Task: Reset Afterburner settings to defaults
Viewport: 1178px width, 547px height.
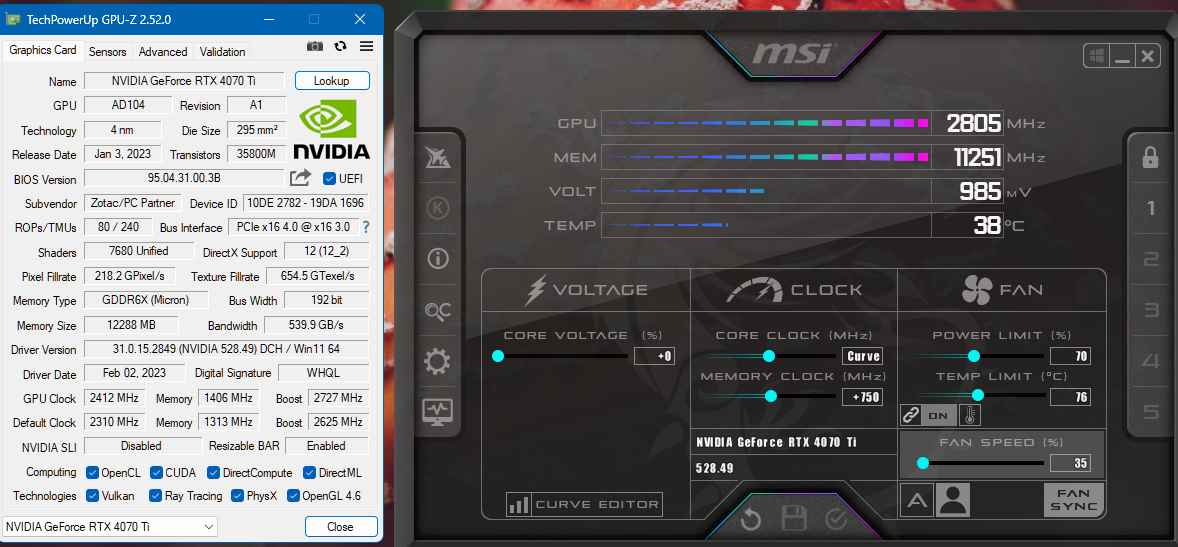Action: pyautogui.click(x=751, y=519)
